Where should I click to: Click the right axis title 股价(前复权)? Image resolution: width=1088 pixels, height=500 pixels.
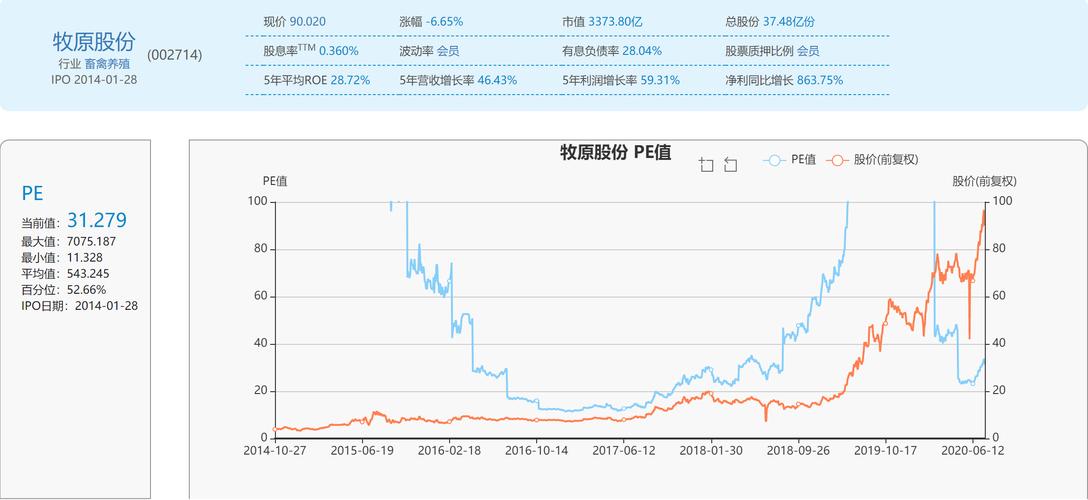click(x=984, y=182)
